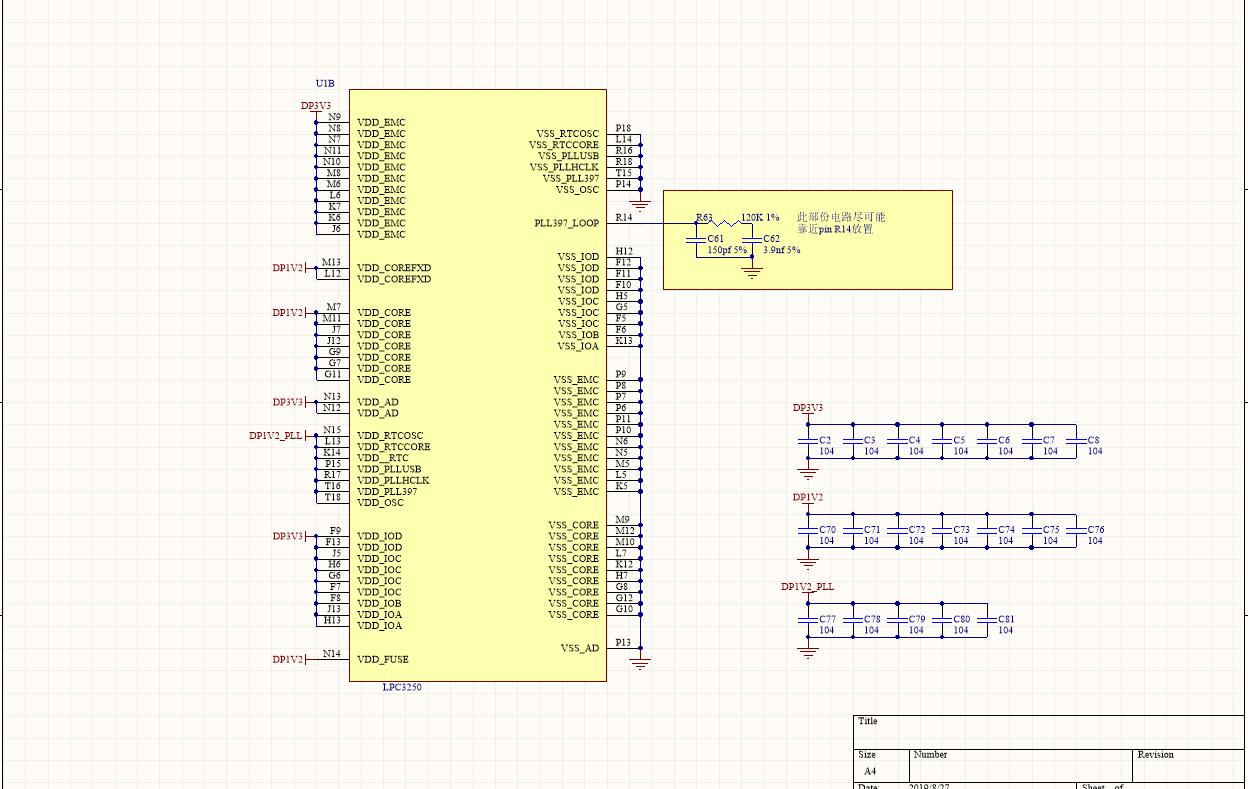Select the Chinese placement note text
Viewport: 1248px width, 789px height.
[841, 223]
